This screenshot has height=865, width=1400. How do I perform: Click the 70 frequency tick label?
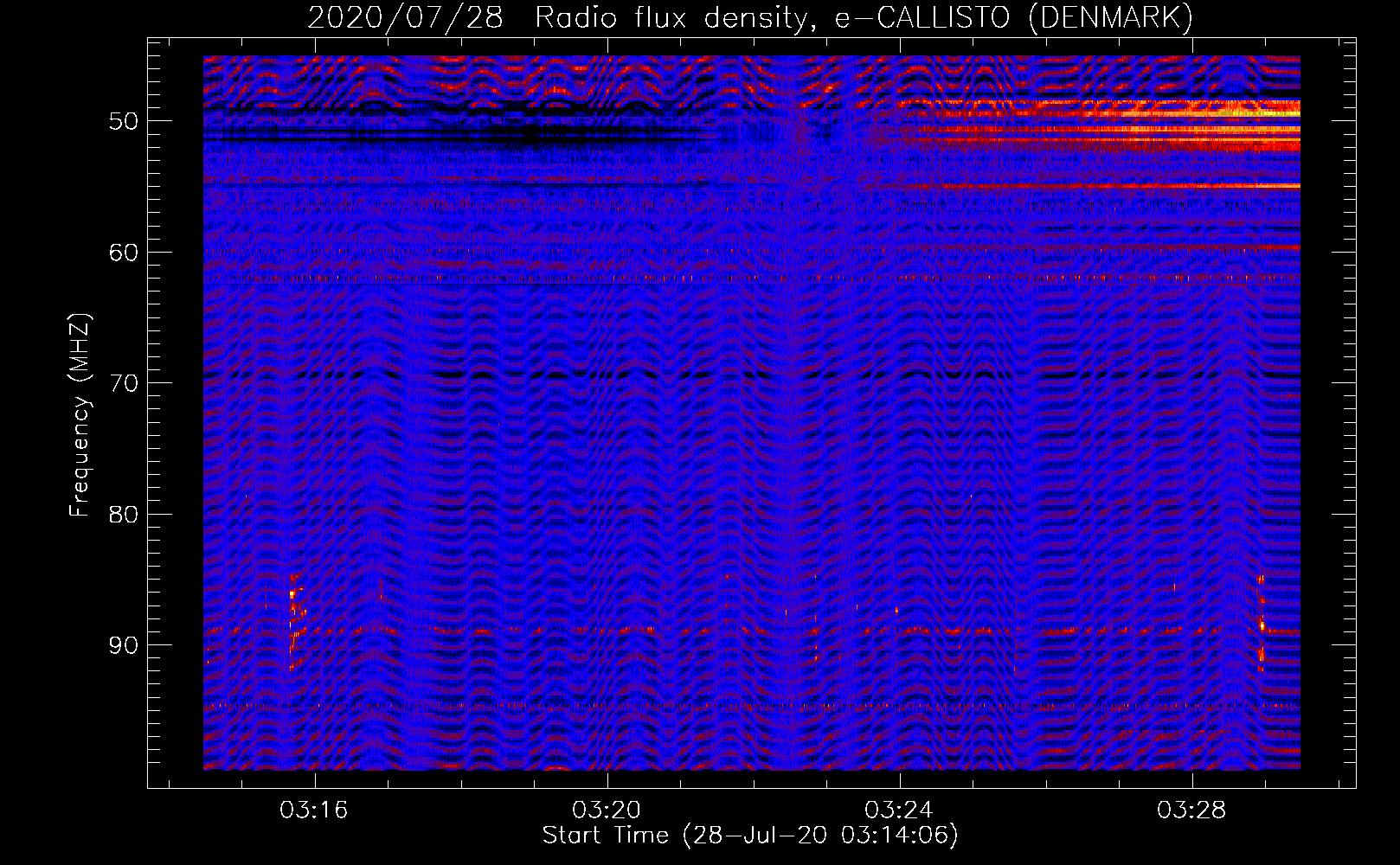pyautogui.click(x=124, y=383)
